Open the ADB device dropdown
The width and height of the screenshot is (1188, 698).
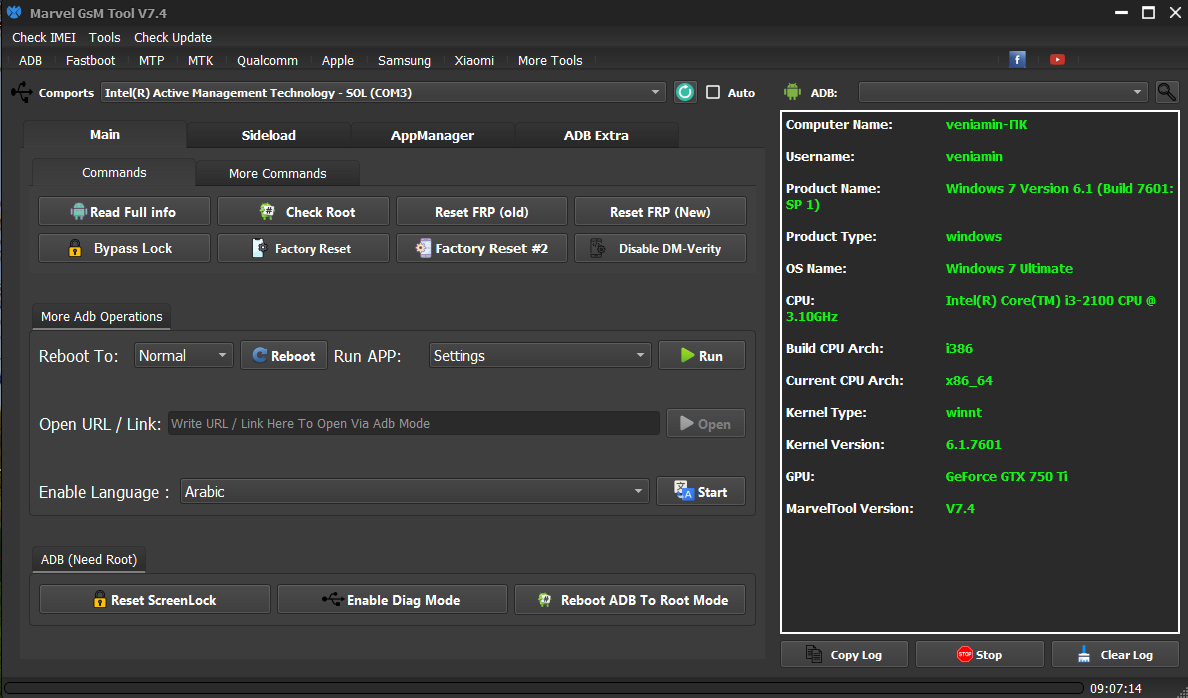coord(1003,92)
